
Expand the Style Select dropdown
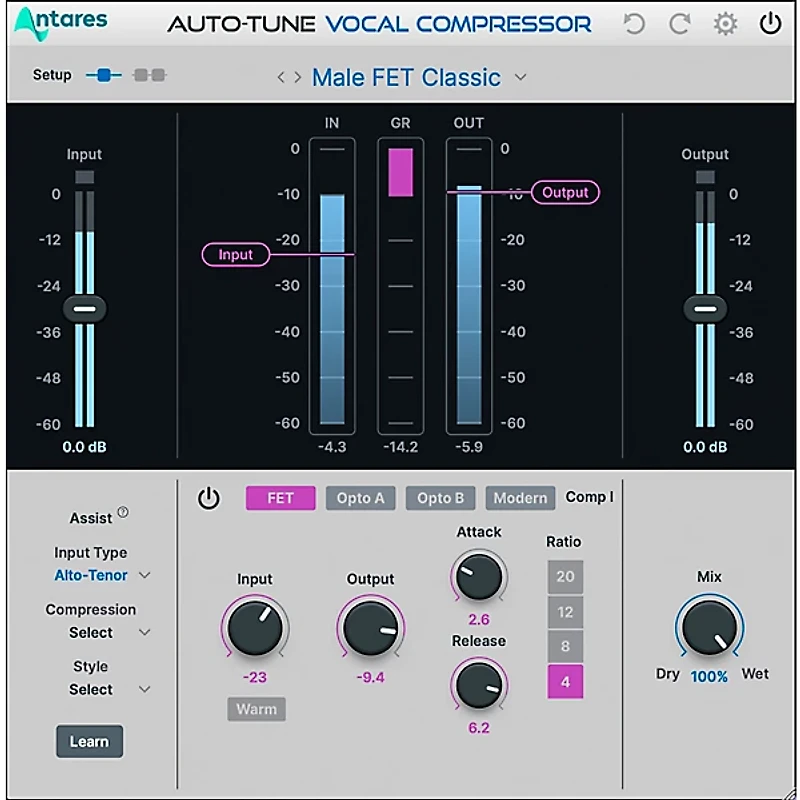tap(145, 690)
